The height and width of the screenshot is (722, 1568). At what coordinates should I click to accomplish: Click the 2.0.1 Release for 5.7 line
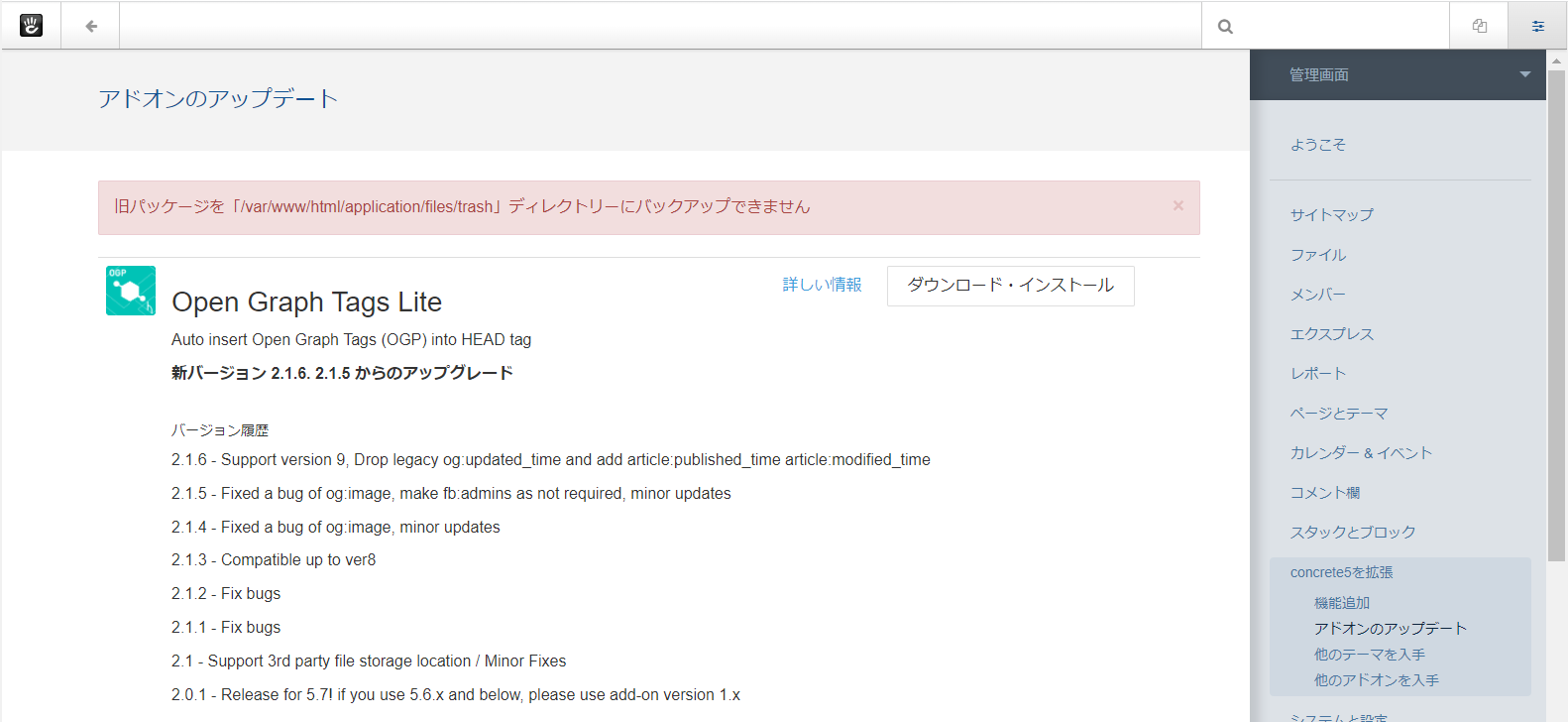pyautogui.click(x=456, y=695)
